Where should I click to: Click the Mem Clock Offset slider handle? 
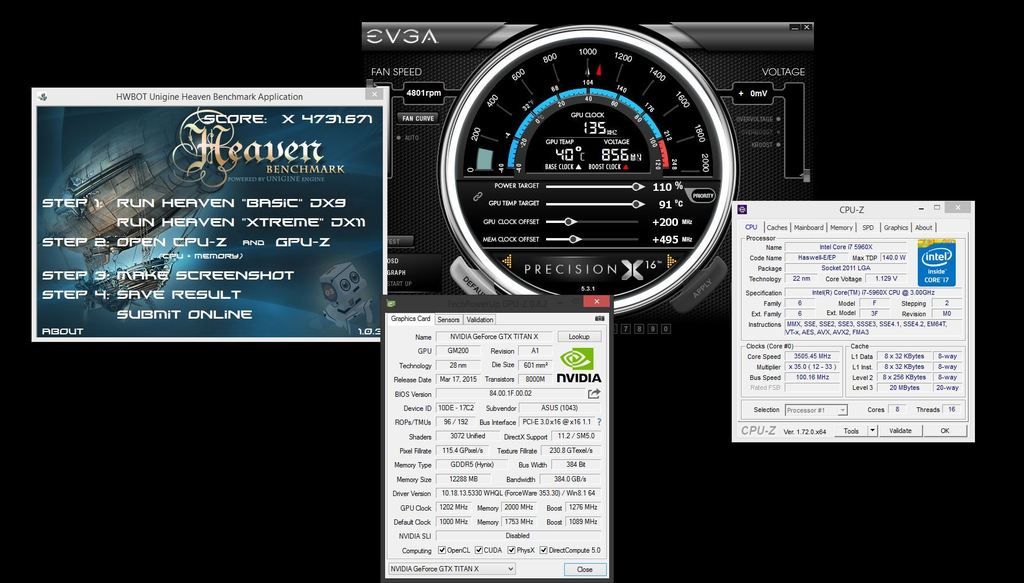point(573,240)
